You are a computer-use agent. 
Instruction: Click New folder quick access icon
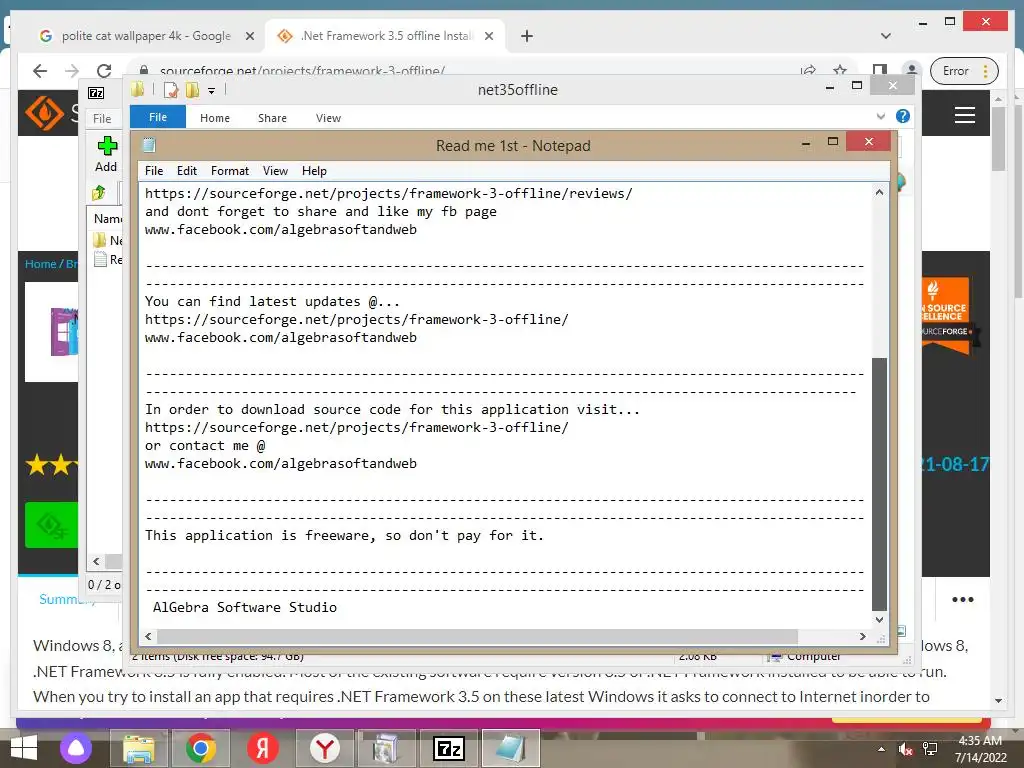[x=192, y=89]
